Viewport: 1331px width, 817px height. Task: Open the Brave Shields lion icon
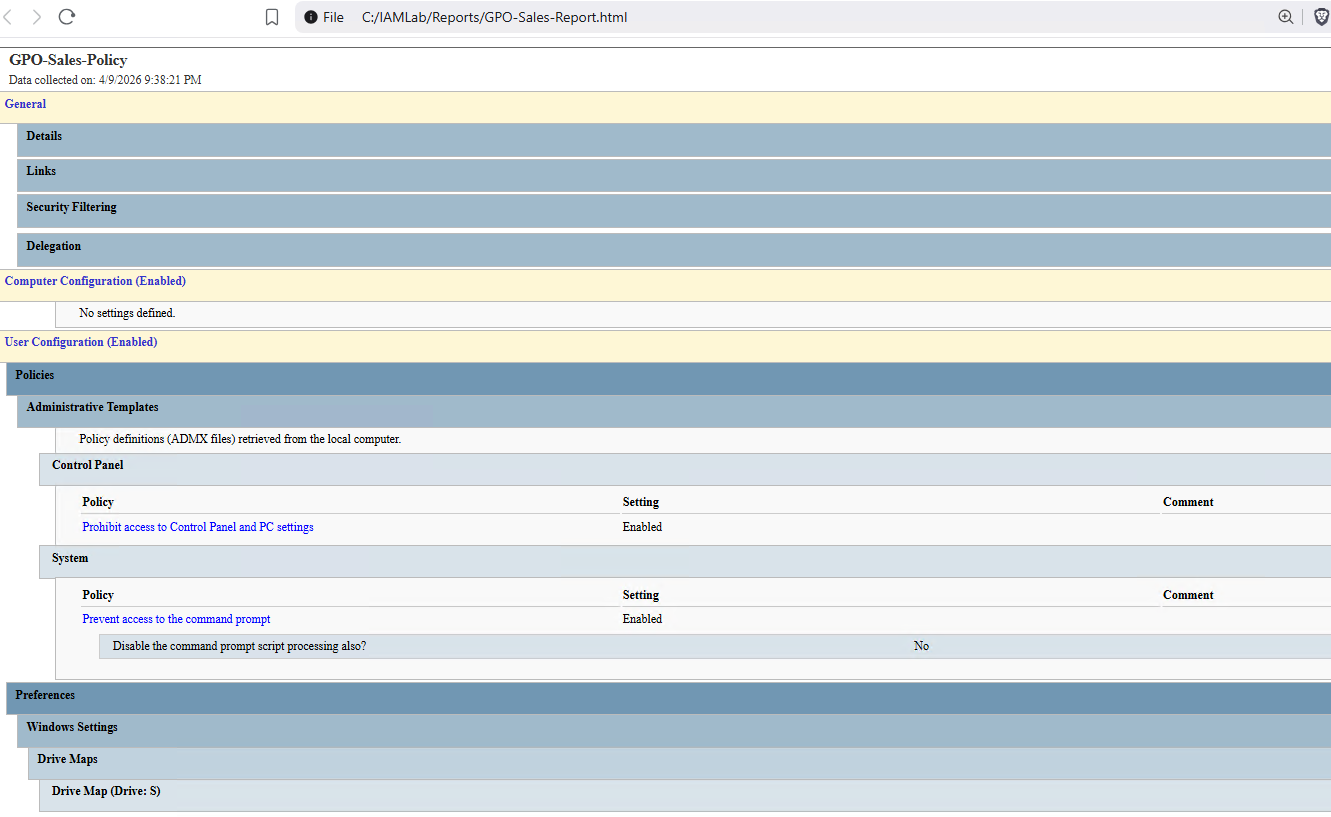1320,16
